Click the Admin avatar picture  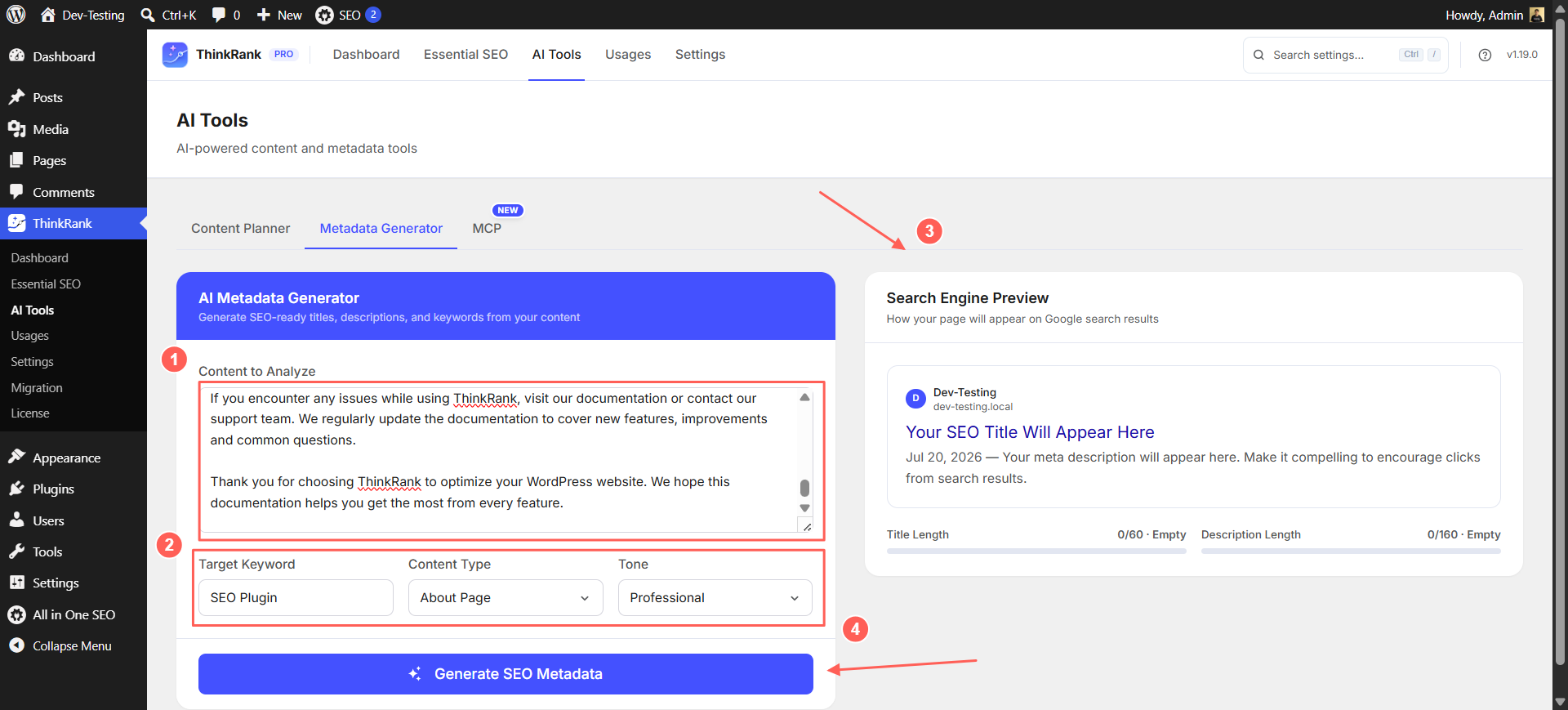(1536, 15)
